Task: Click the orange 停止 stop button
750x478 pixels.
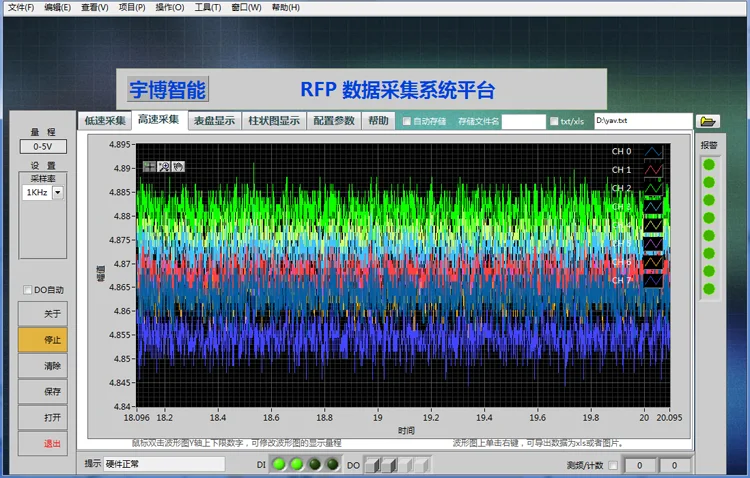Action: 43,340
